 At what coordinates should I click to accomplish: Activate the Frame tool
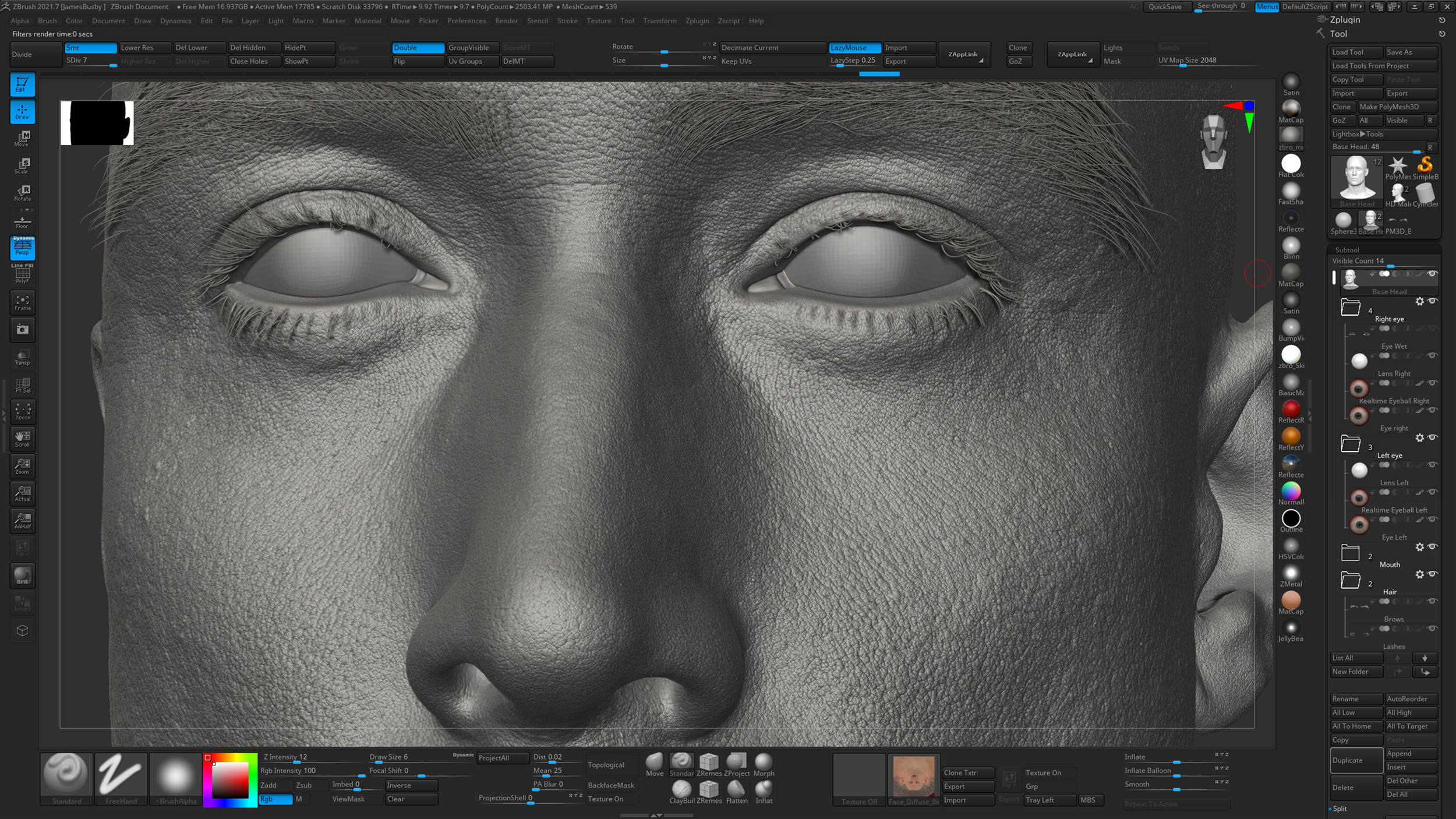[x=22, y=302]
